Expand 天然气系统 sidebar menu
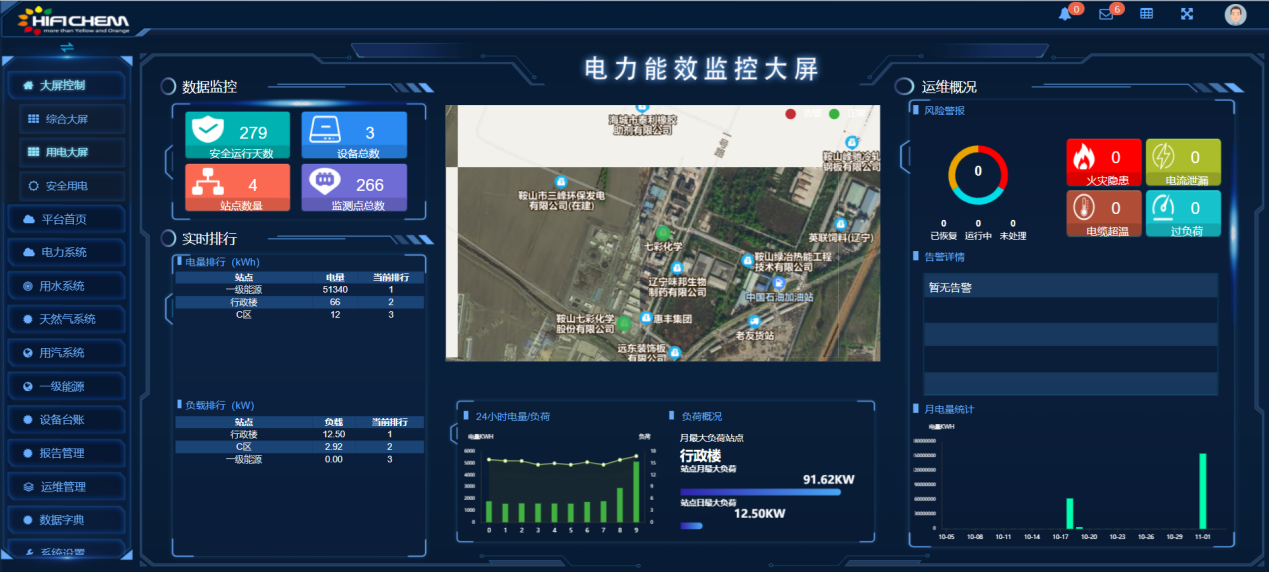1269x572 pixels. point(66,319)
